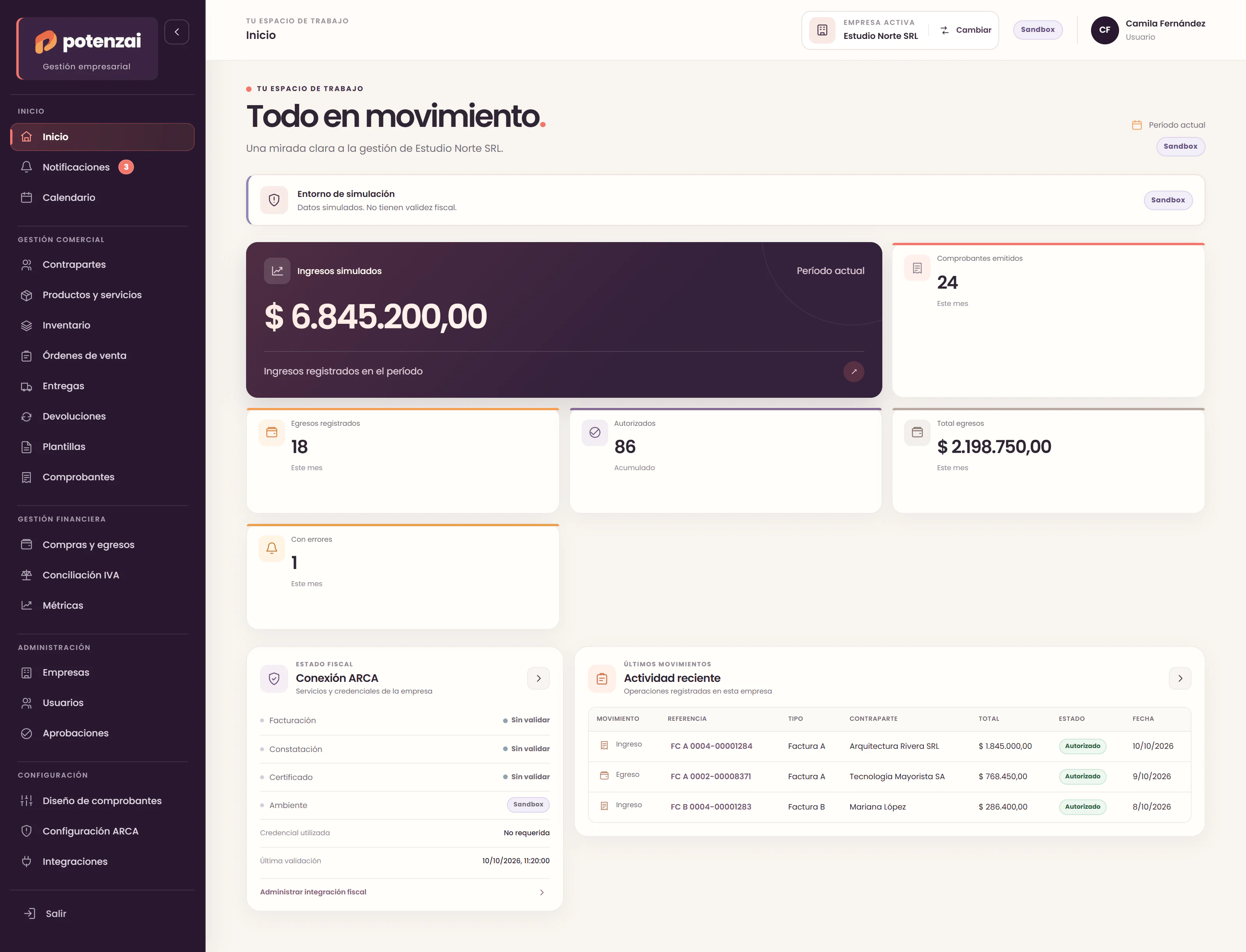The height and width of the screenshot is (952, 1246).
Task: Click the Con errores card
Action: coord(403,576)
